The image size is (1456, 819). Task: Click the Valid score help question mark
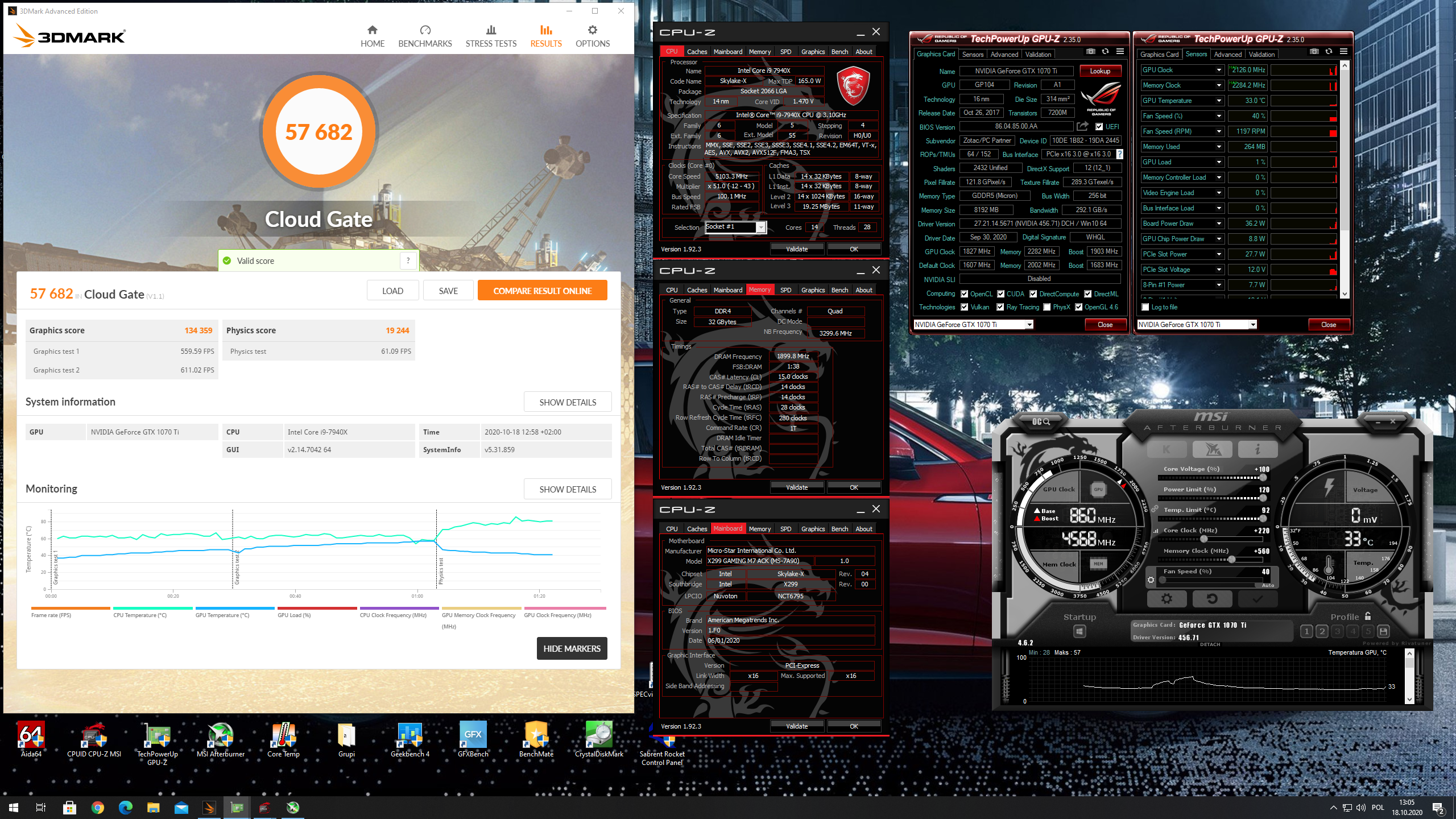408,260
